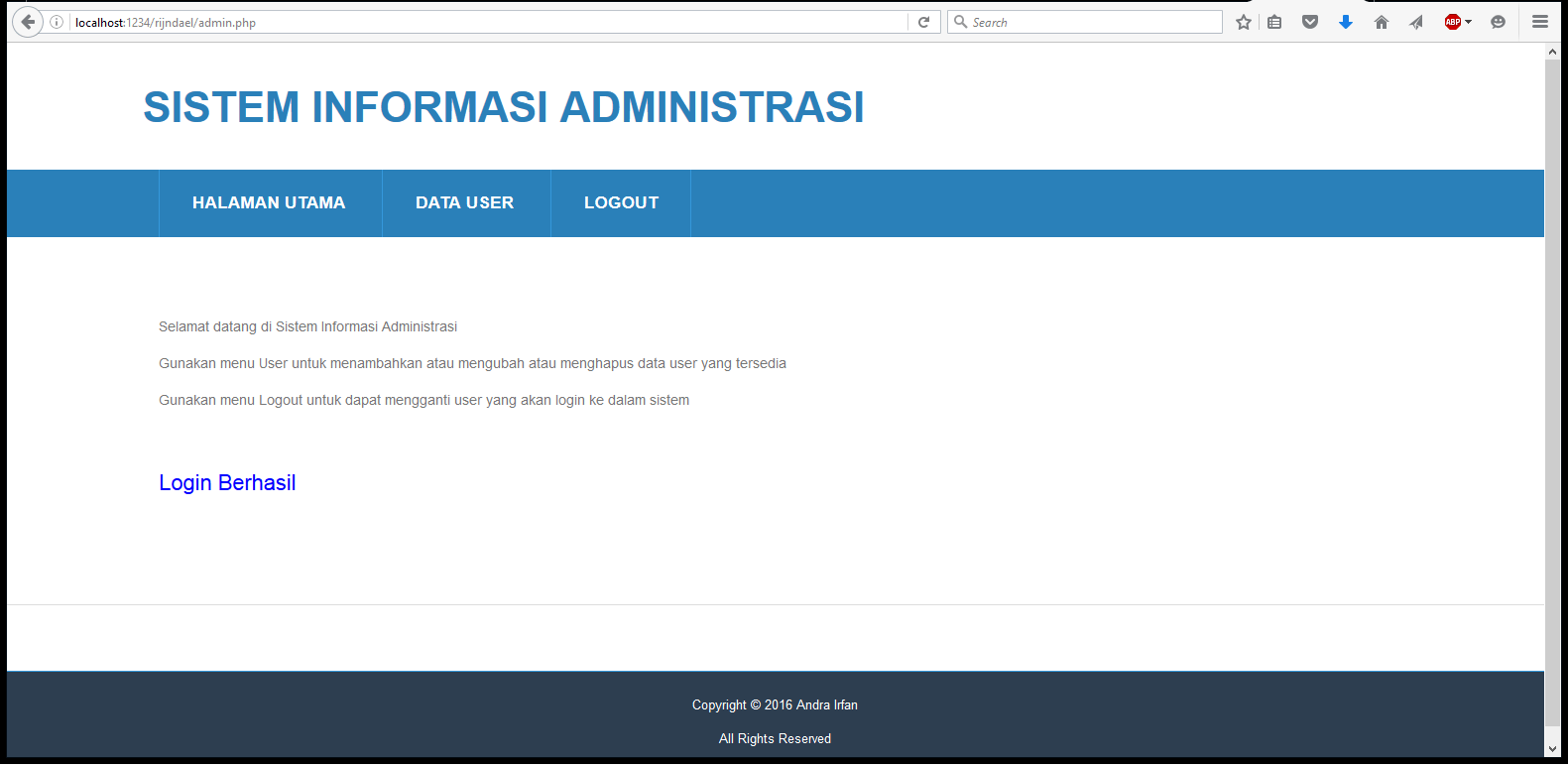1568x767 pixels.
Task: Click the SISTEM INFORMASI ADMINISTRASI title
Action: pyautogui.click(x=504, y=107)
